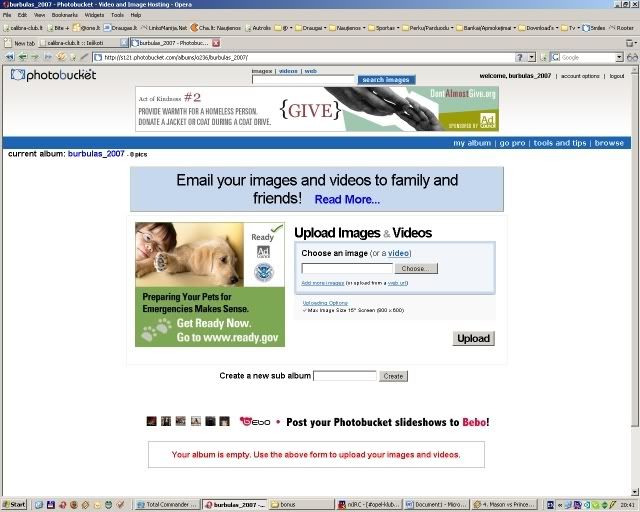The height and width of the screenshot is (512, 640).
Task: Open the Bookmarks menu
Action: point(64,15)
